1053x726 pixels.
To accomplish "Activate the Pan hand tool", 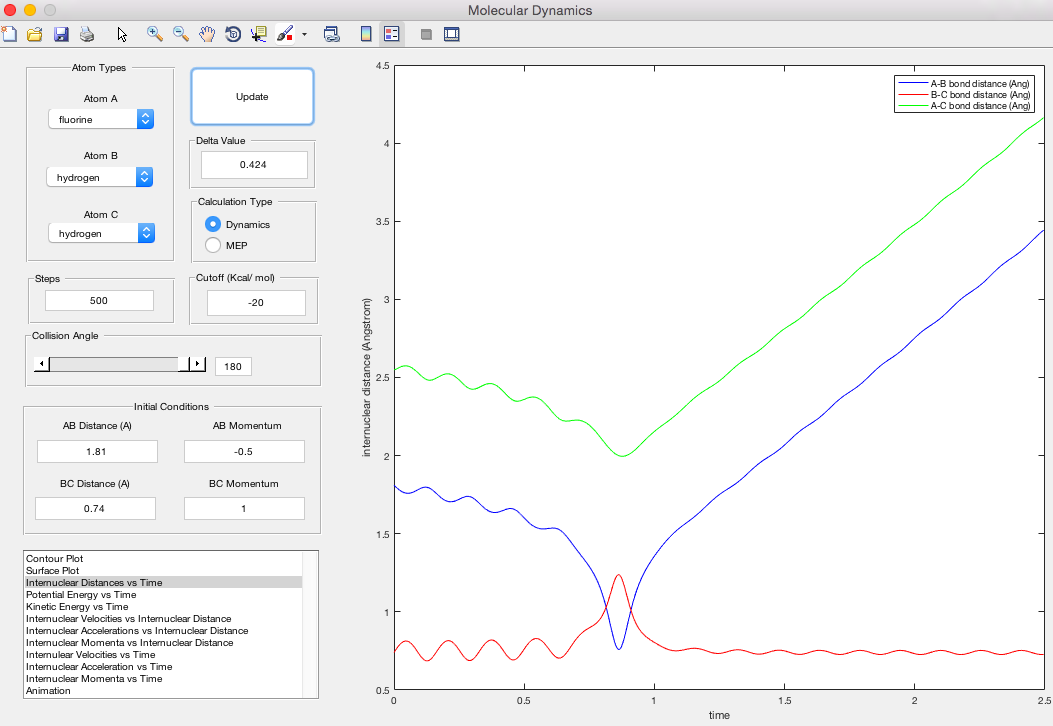I will click(x=207, y=34).
